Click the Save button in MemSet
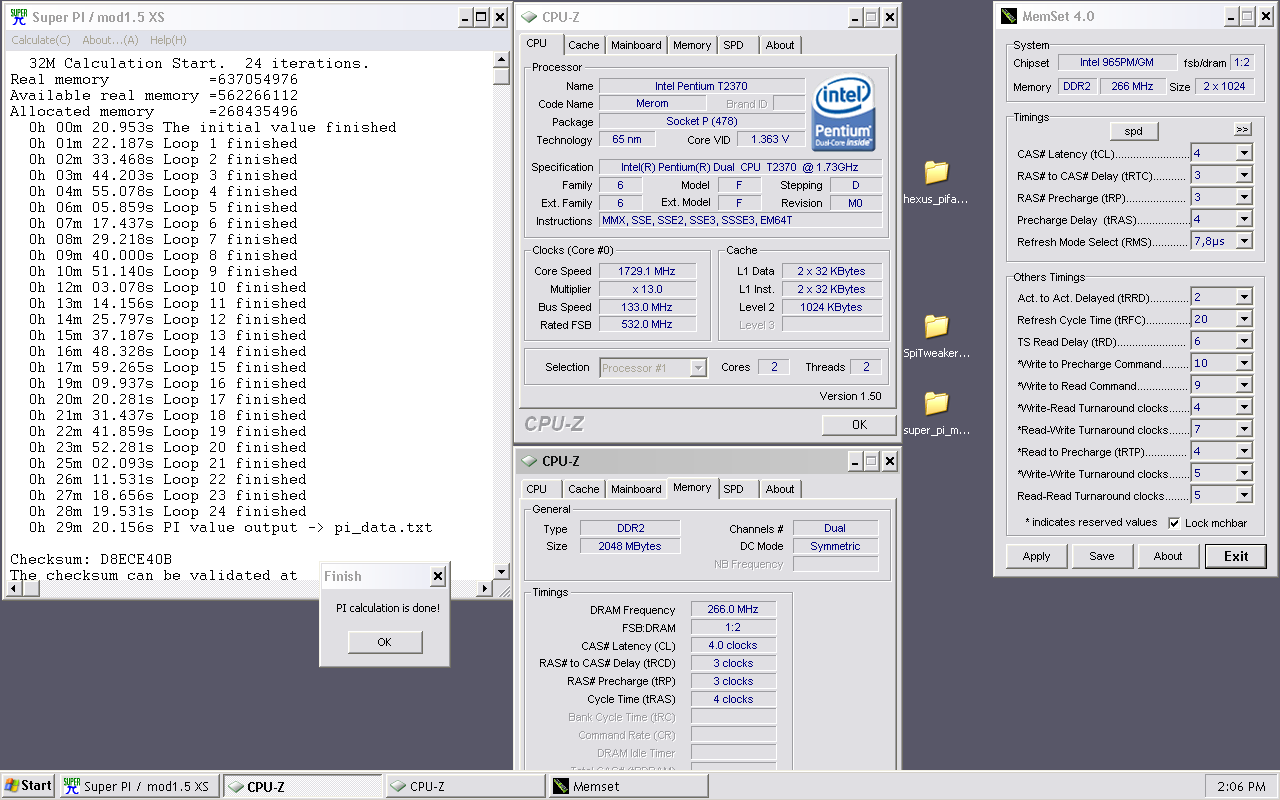 1102,556
